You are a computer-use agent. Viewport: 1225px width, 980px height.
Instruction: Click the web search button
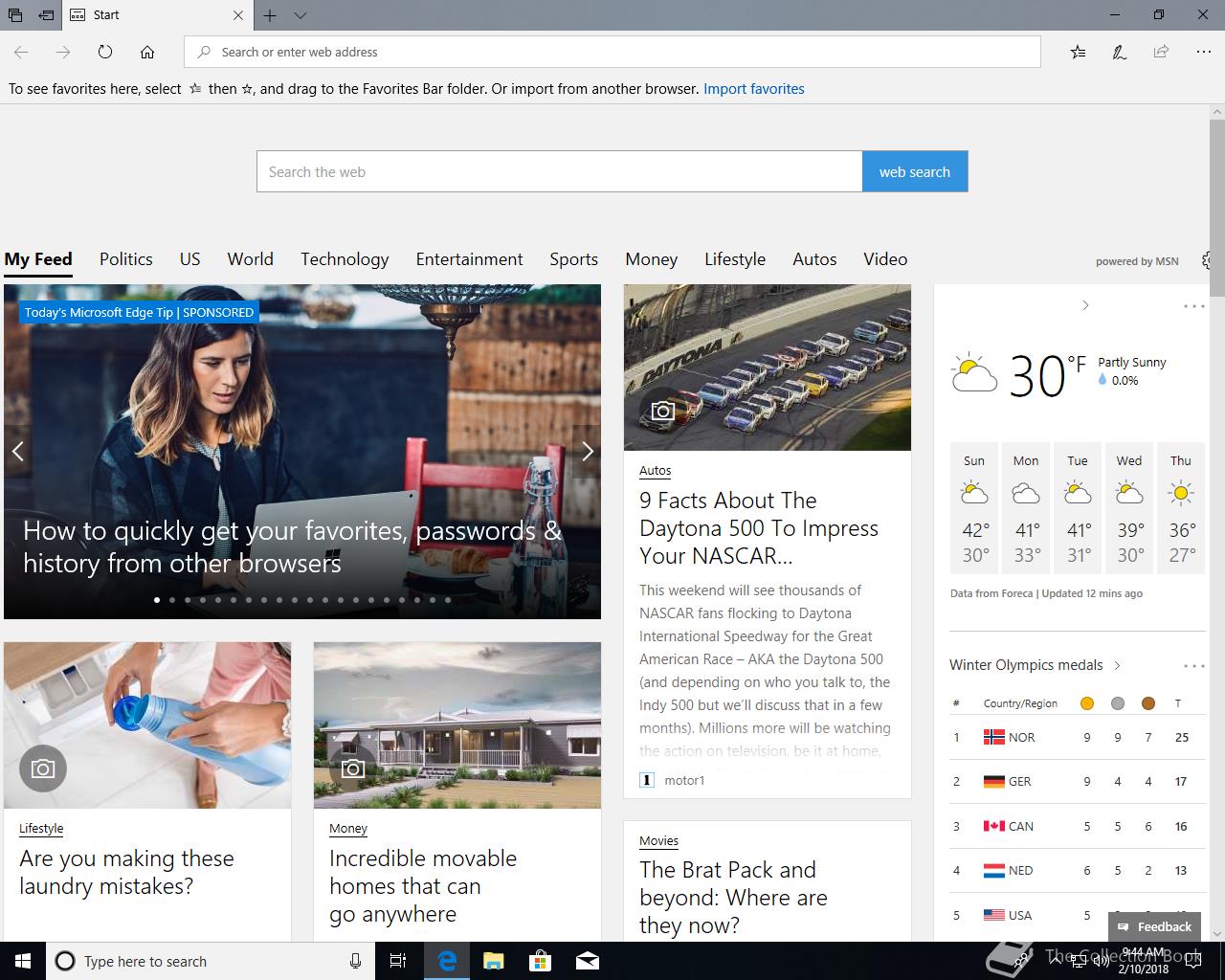[915, 171]
